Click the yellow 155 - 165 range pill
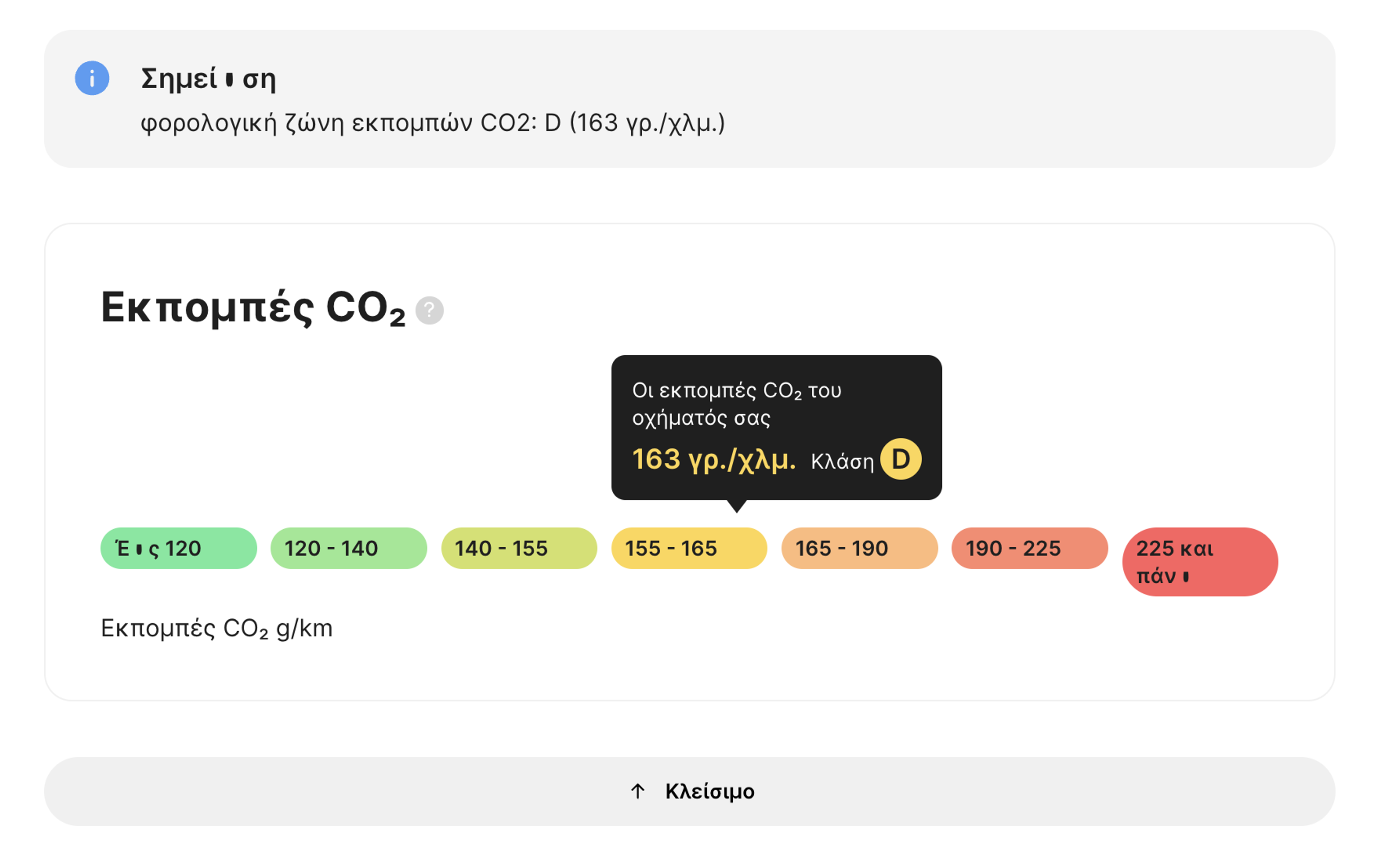The image size is (1384, 868). pyautogui.click(x=688, y=548)
